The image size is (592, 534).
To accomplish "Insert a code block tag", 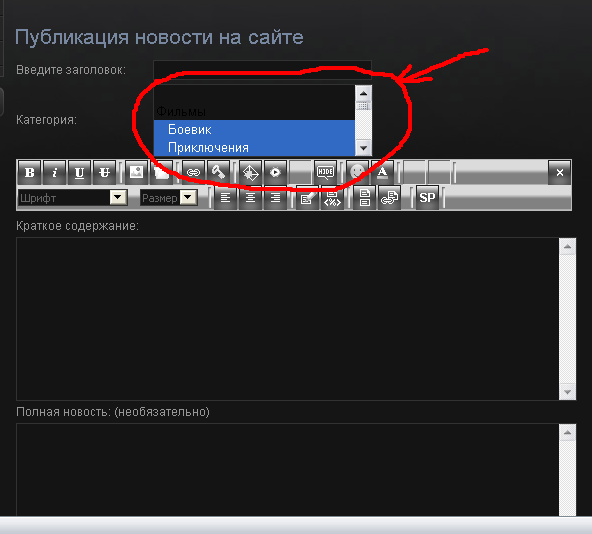I will (x=332, y=197).
